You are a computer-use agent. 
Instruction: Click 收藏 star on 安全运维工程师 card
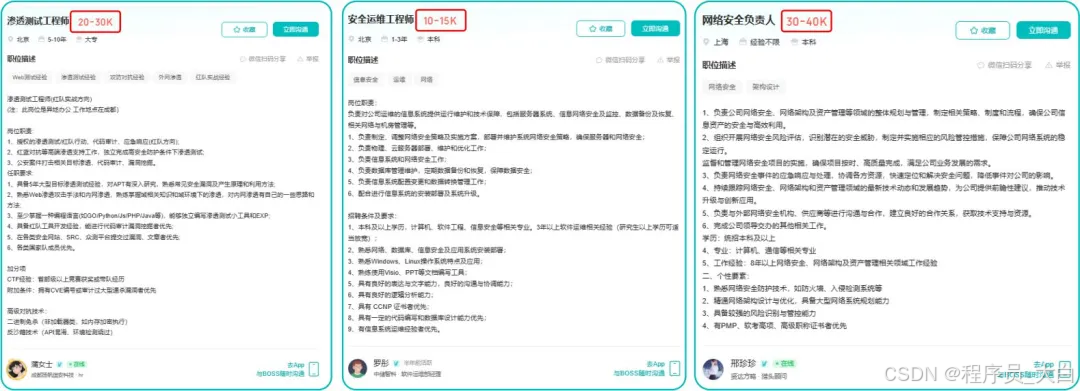pyautogui.click(x=601, y=29)
